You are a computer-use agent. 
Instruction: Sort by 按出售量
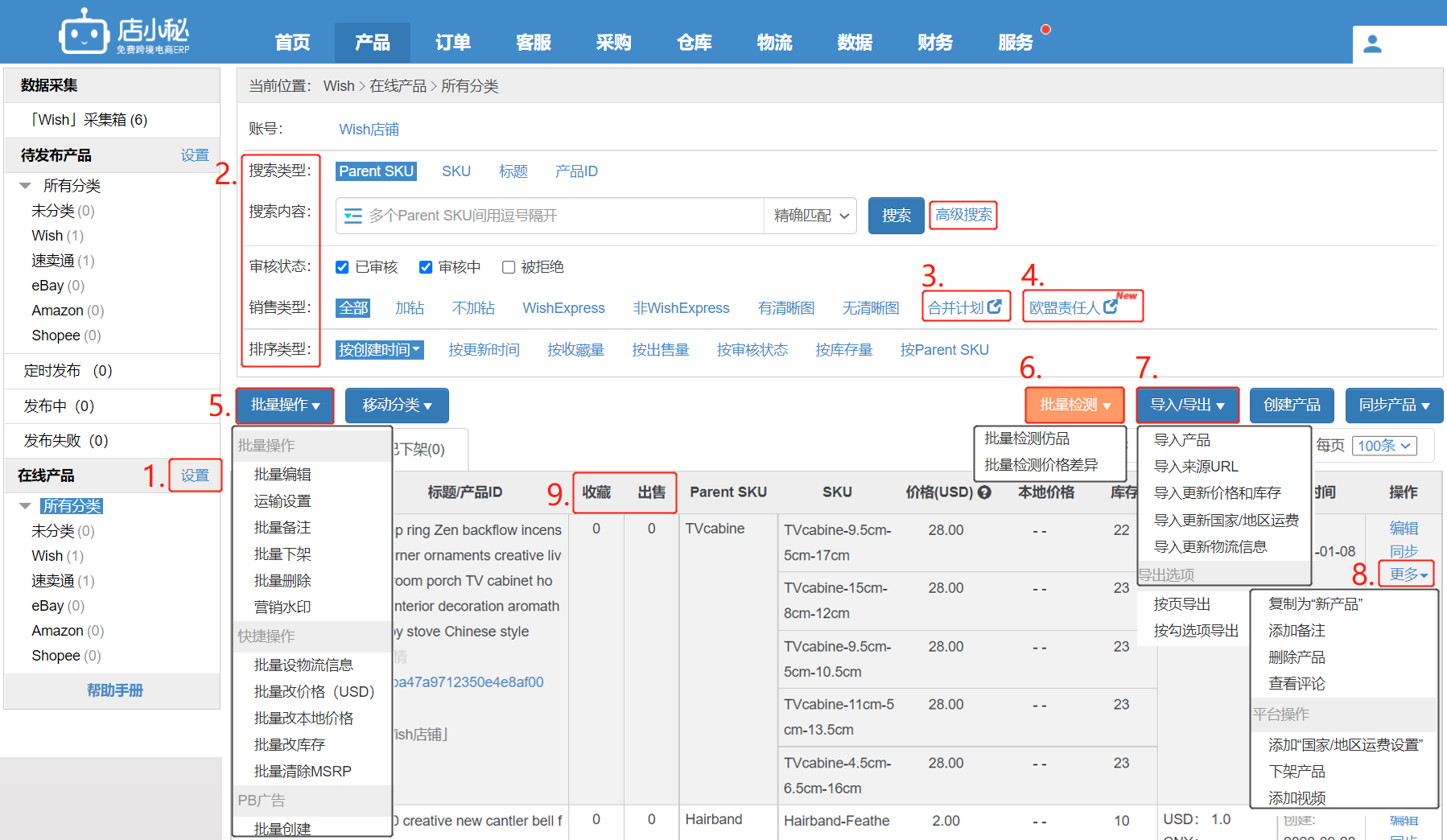click(x=661, y=350)
